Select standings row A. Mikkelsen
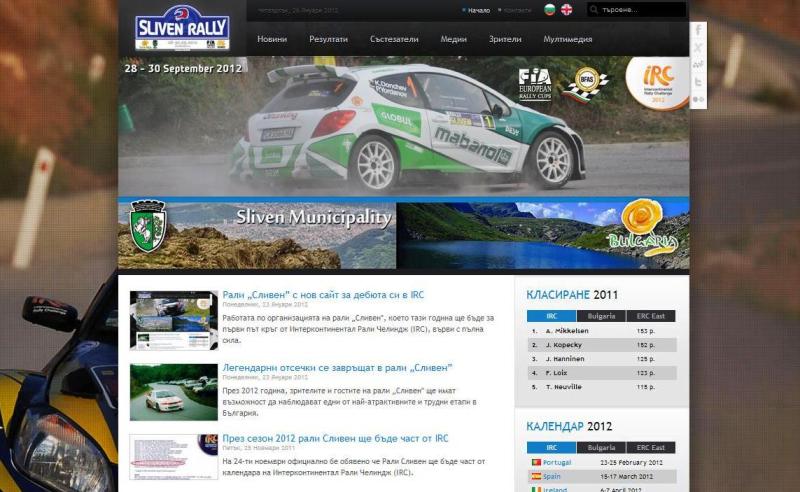This screenshot has height=492, width=800. coord(602,331)
